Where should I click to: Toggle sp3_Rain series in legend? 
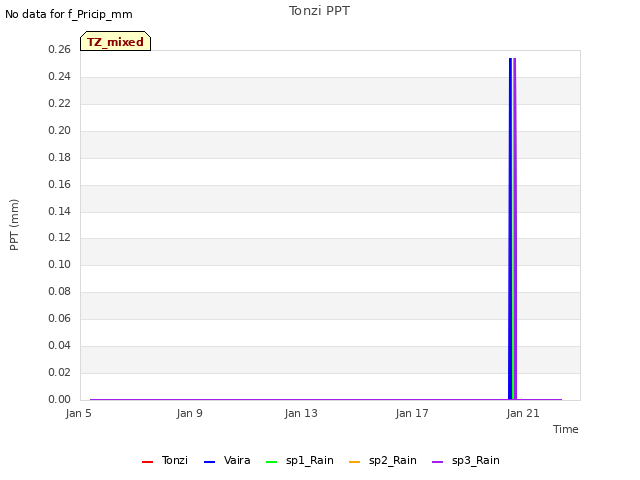466,460
